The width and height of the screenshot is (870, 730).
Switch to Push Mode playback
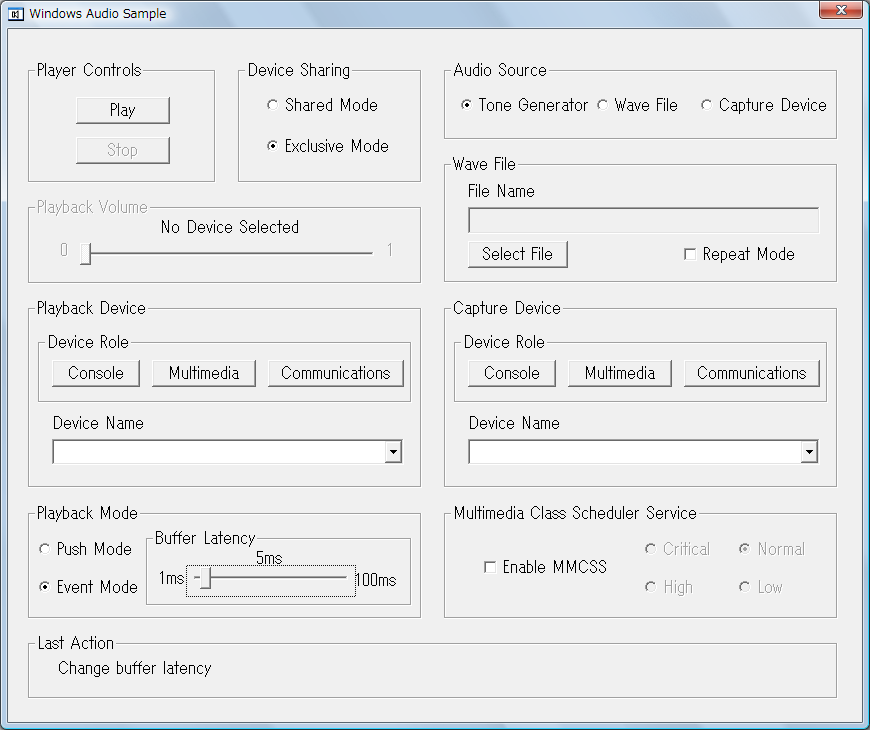[44, 549]
